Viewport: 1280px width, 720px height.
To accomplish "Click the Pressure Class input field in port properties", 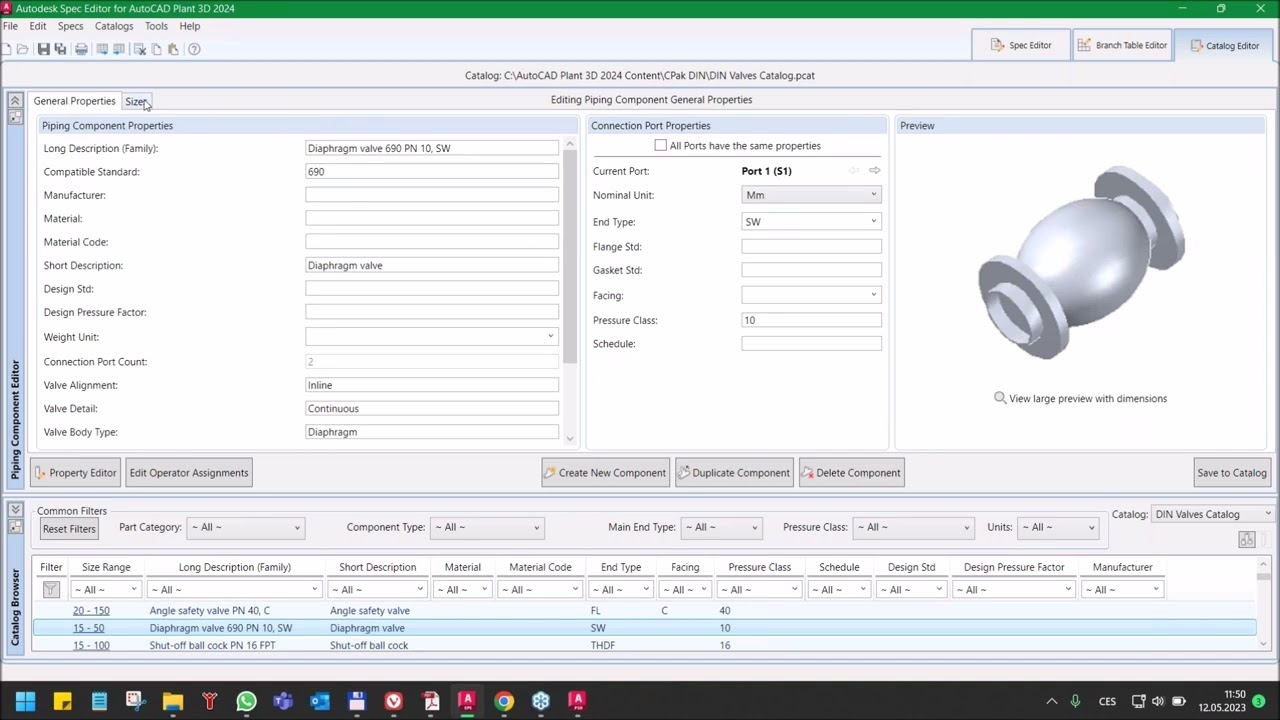I will click(x=811, y=320).
